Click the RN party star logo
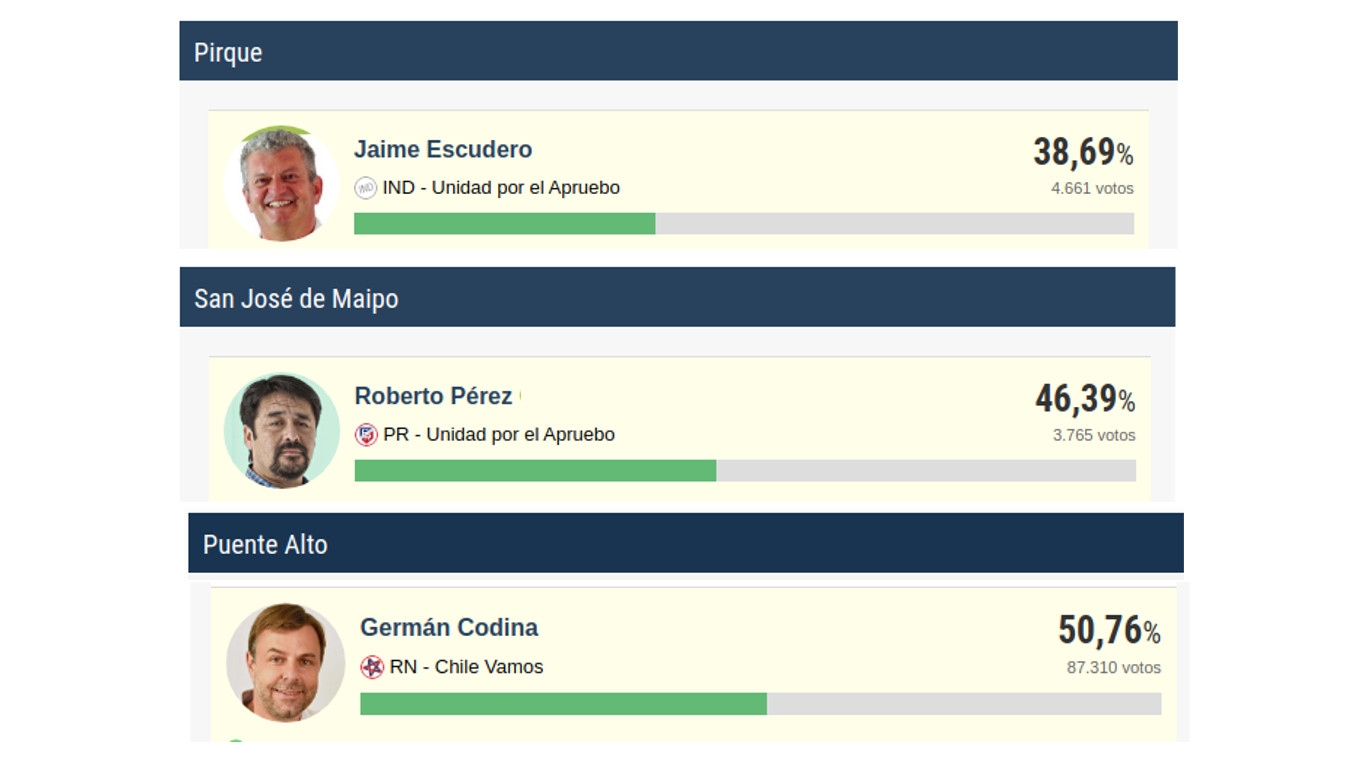The width and height of the screenshot is (1366, 768). (372, 667)
